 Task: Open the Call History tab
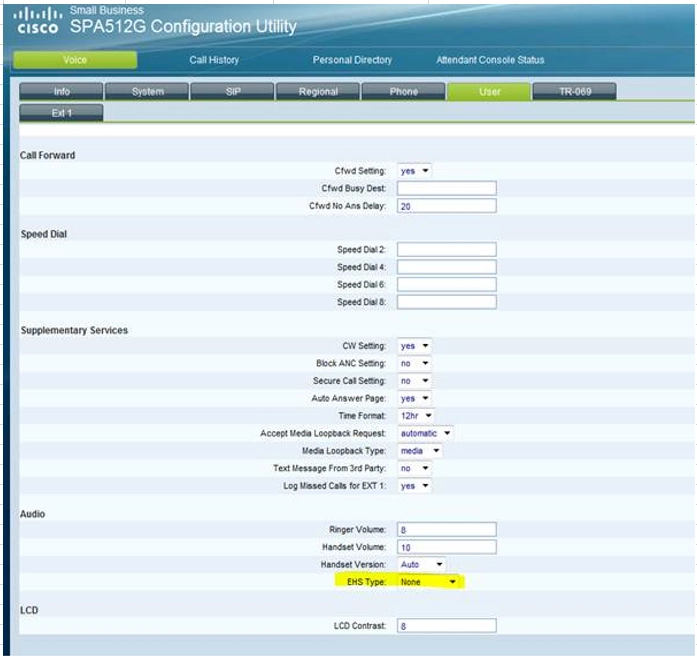(x=214, y=60)
